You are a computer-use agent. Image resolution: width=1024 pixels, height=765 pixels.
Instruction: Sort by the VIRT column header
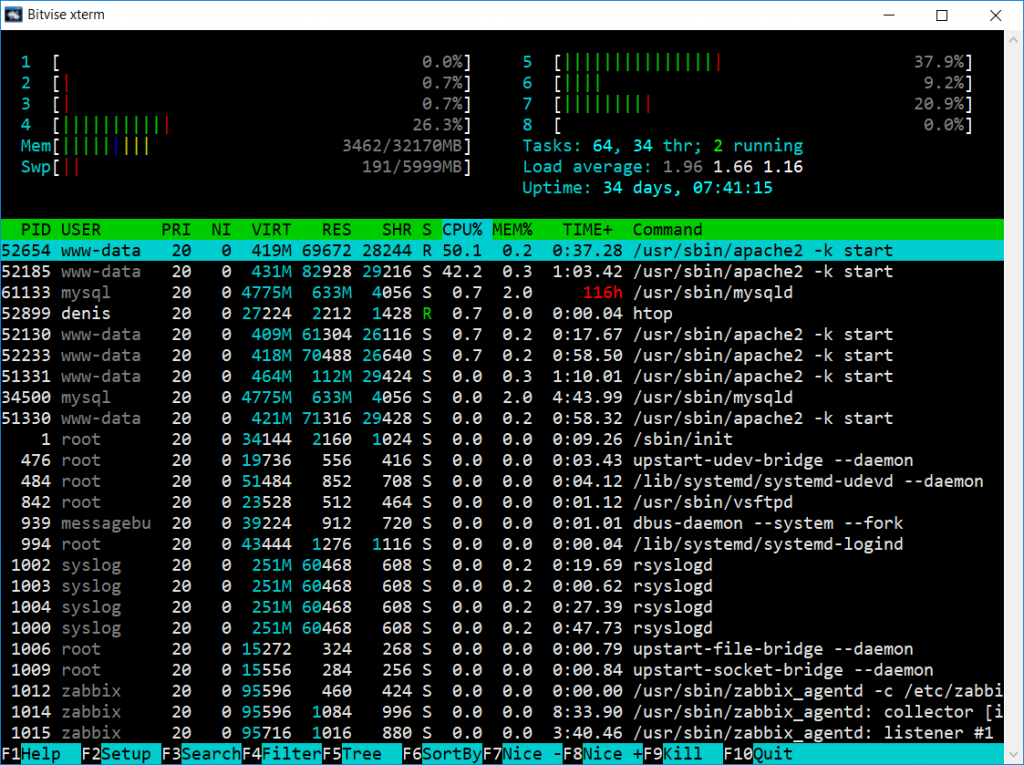point(272,229)
